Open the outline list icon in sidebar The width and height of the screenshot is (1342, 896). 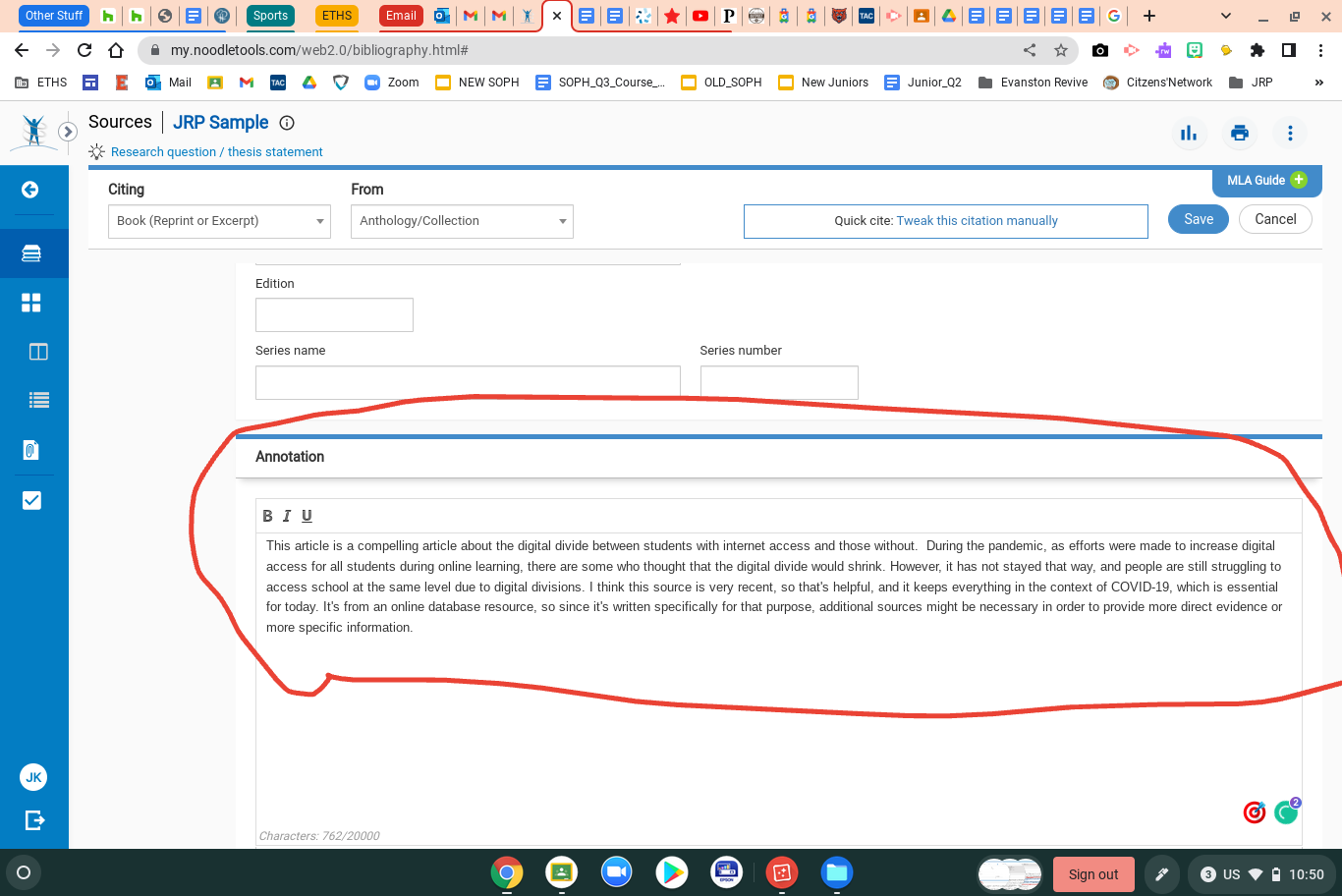pos(38,400)
